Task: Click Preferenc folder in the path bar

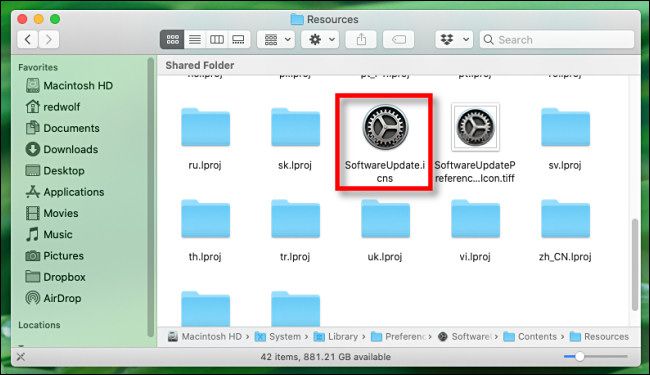Action: point(398,337)
